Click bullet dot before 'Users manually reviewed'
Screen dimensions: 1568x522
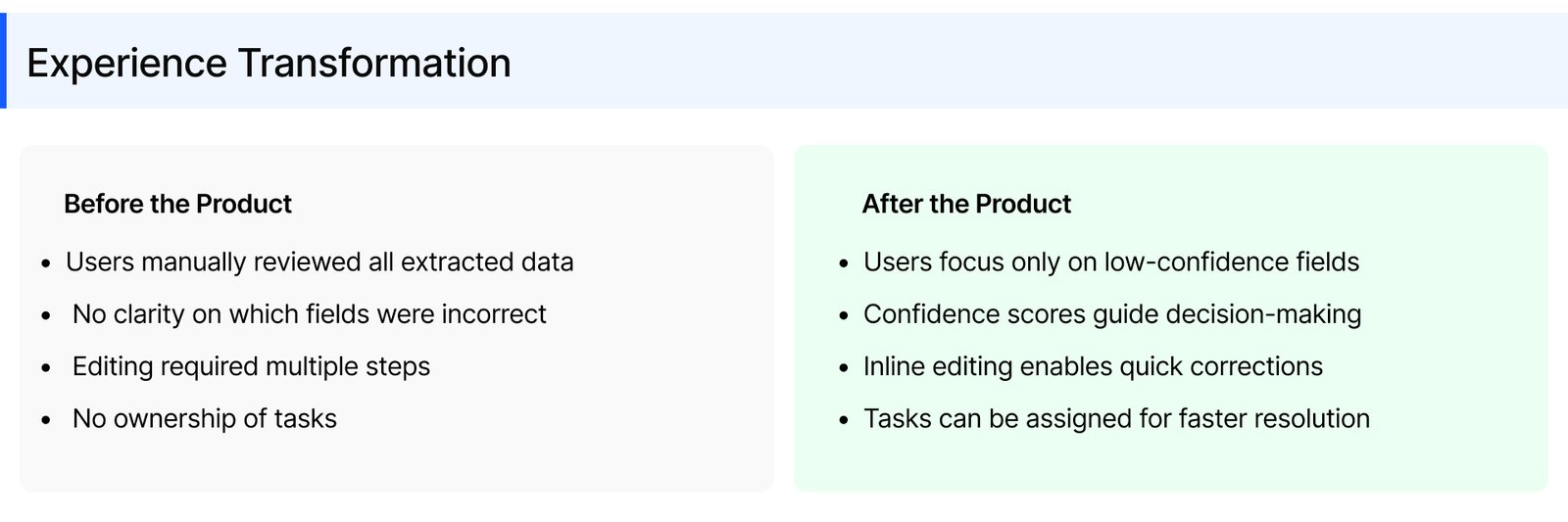(46, 264)
